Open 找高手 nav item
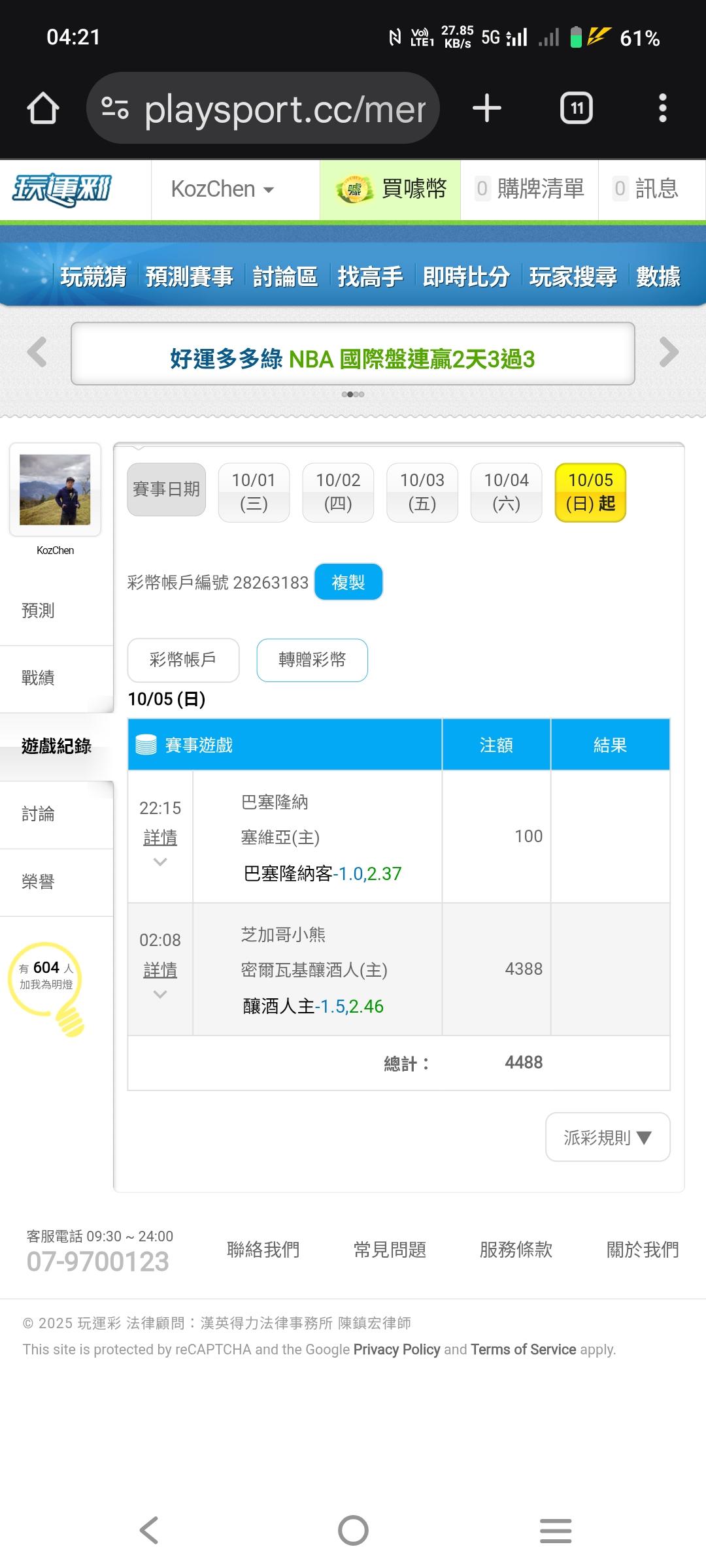The image size is (706, 1568). pos(370,276)
